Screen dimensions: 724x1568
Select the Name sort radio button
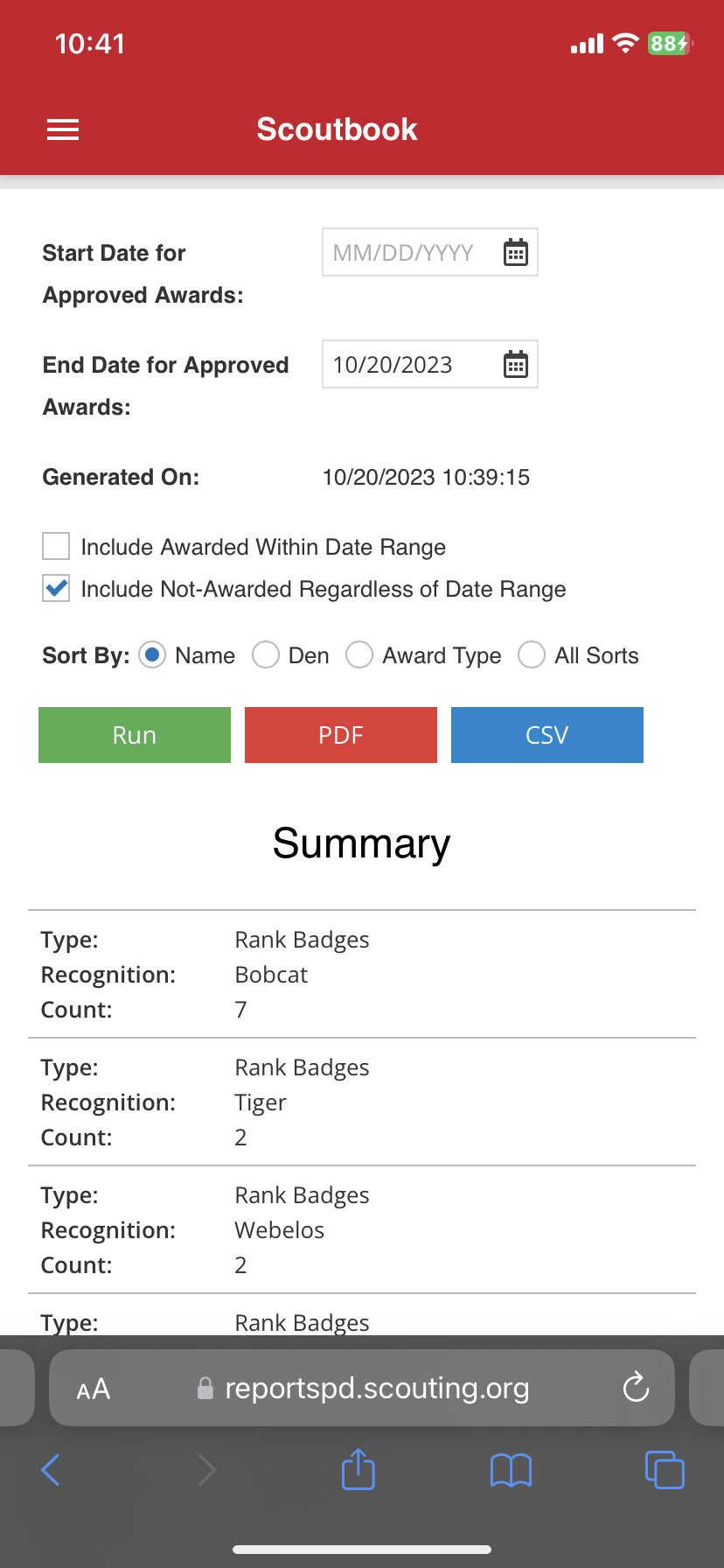pos(152,654)
